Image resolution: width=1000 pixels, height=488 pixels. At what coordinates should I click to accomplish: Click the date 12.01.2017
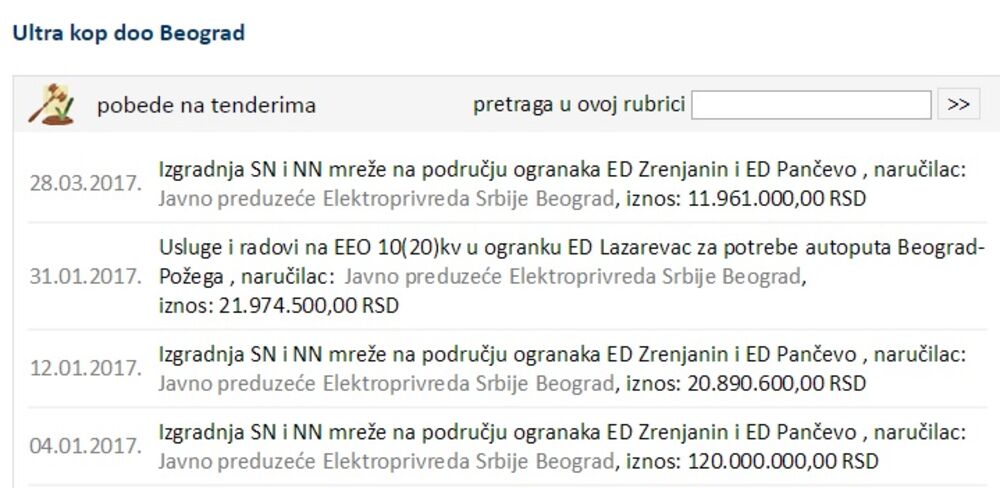85,370
